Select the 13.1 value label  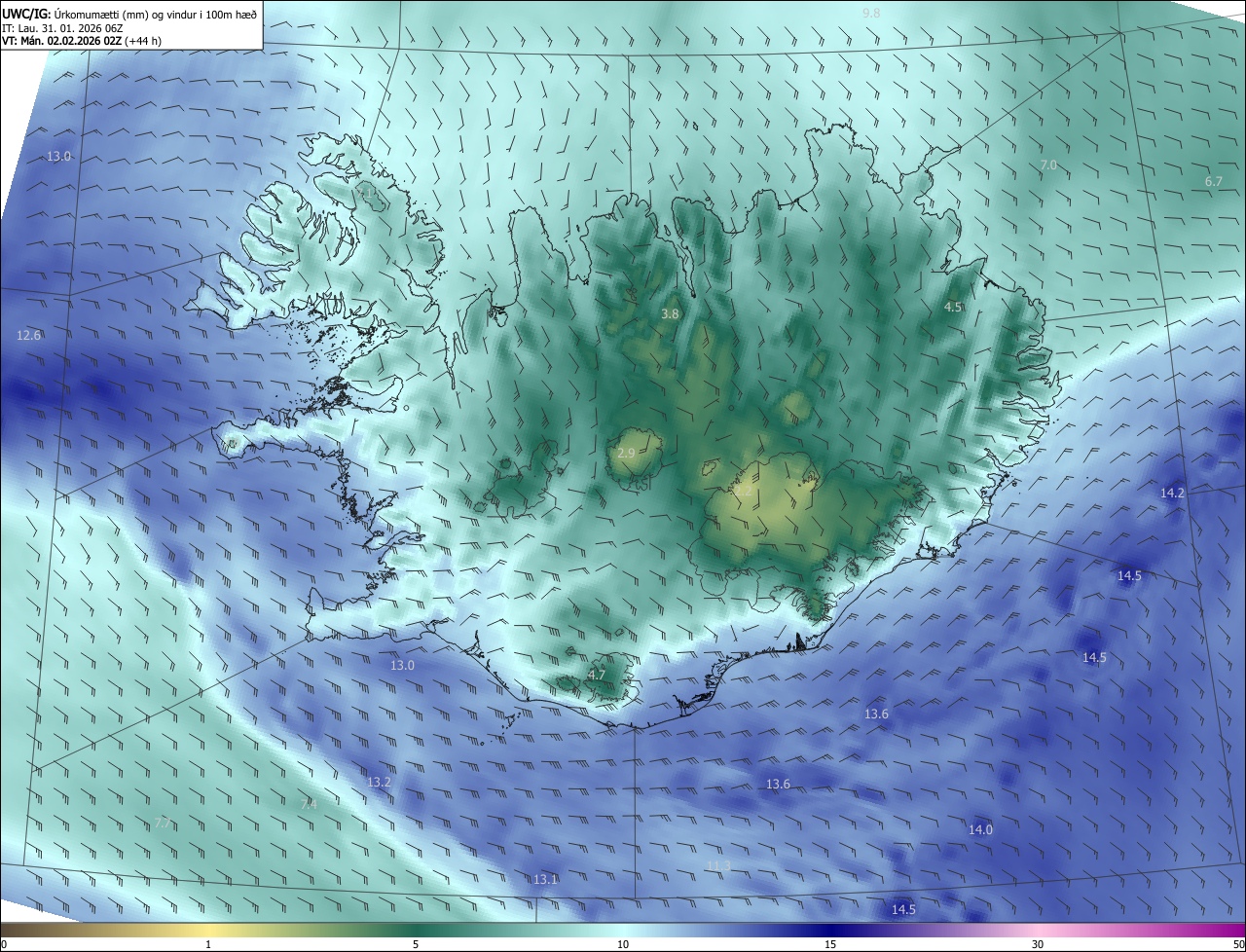coord(545,879)
